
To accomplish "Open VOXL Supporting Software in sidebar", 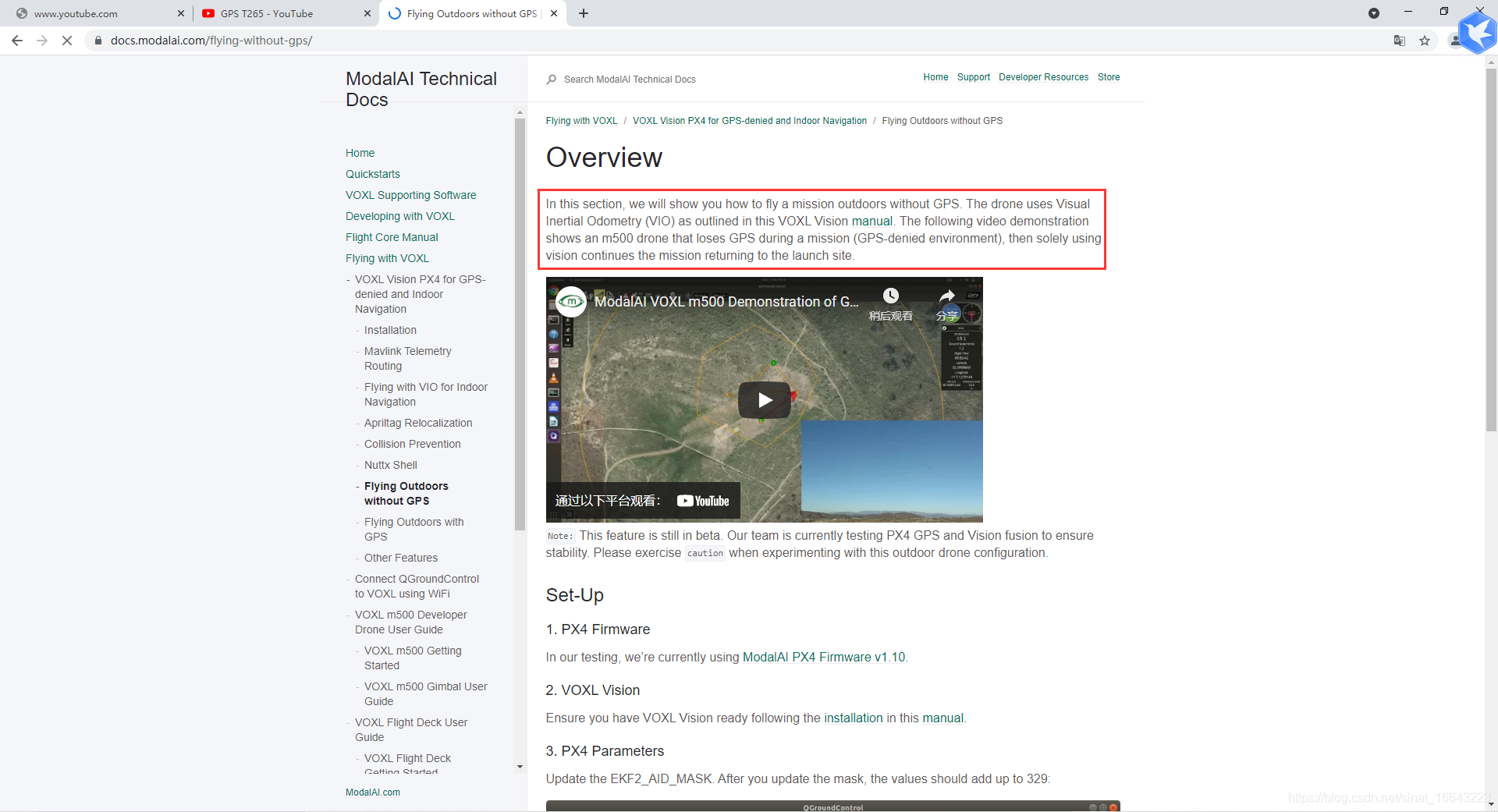I will coord(411,195).
